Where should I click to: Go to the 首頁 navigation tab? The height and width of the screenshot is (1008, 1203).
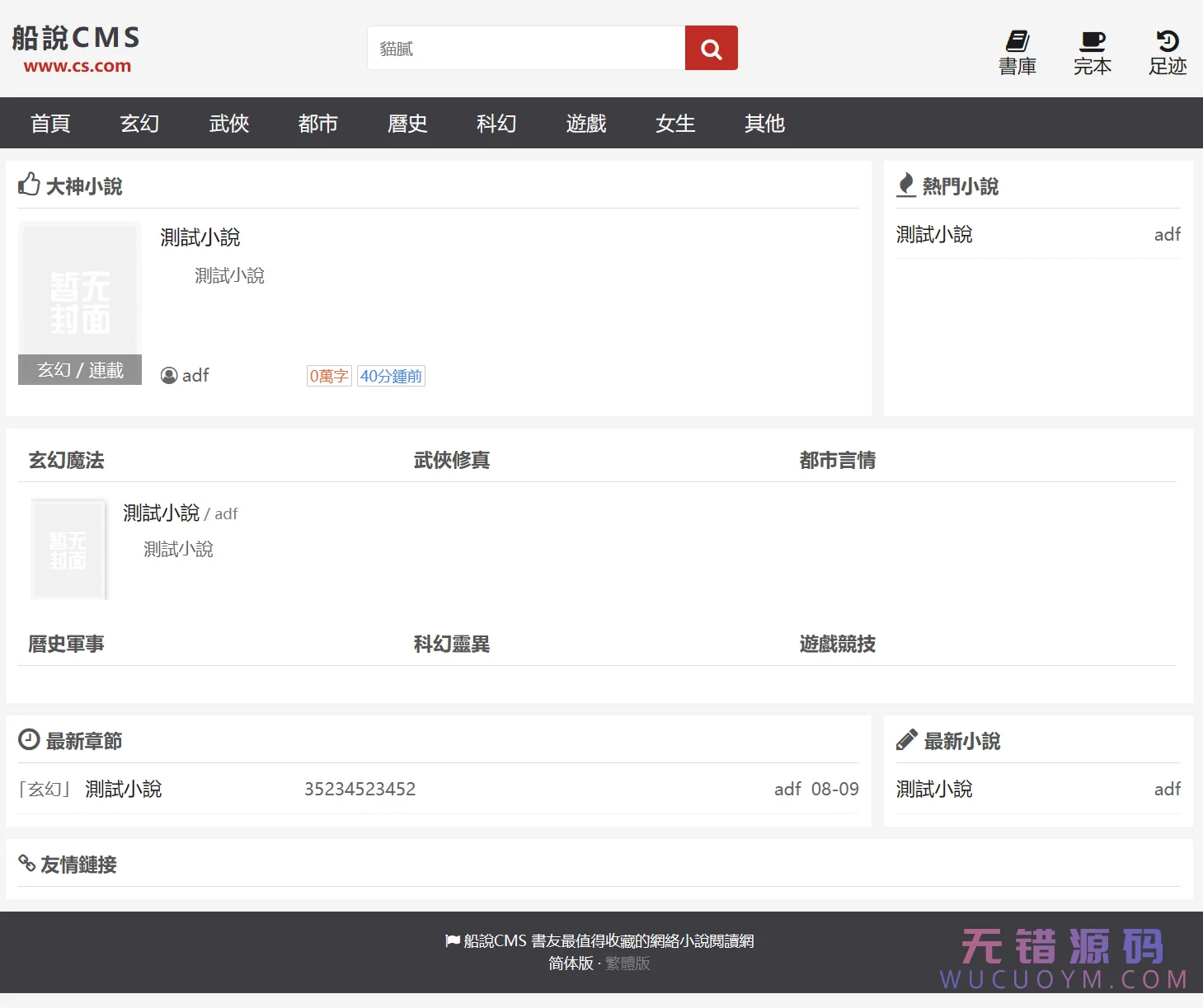[x=50, y=124]
